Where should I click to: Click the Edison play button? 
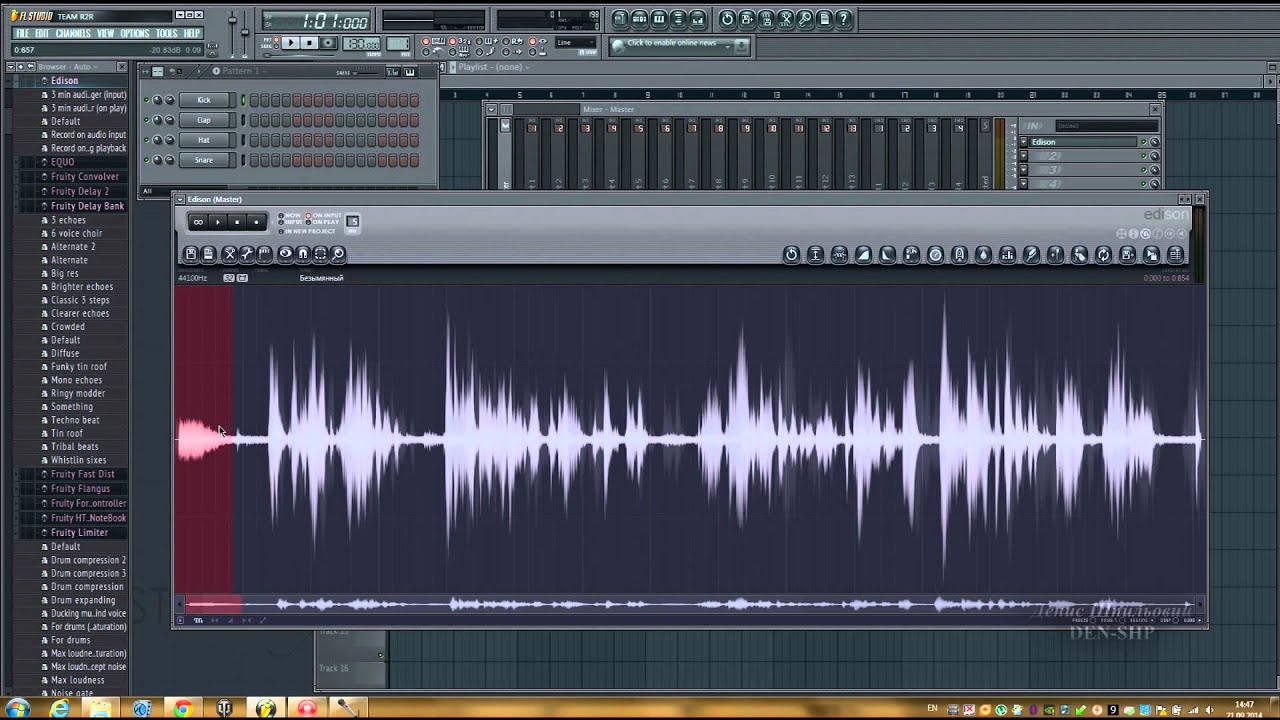coord(217,222)
